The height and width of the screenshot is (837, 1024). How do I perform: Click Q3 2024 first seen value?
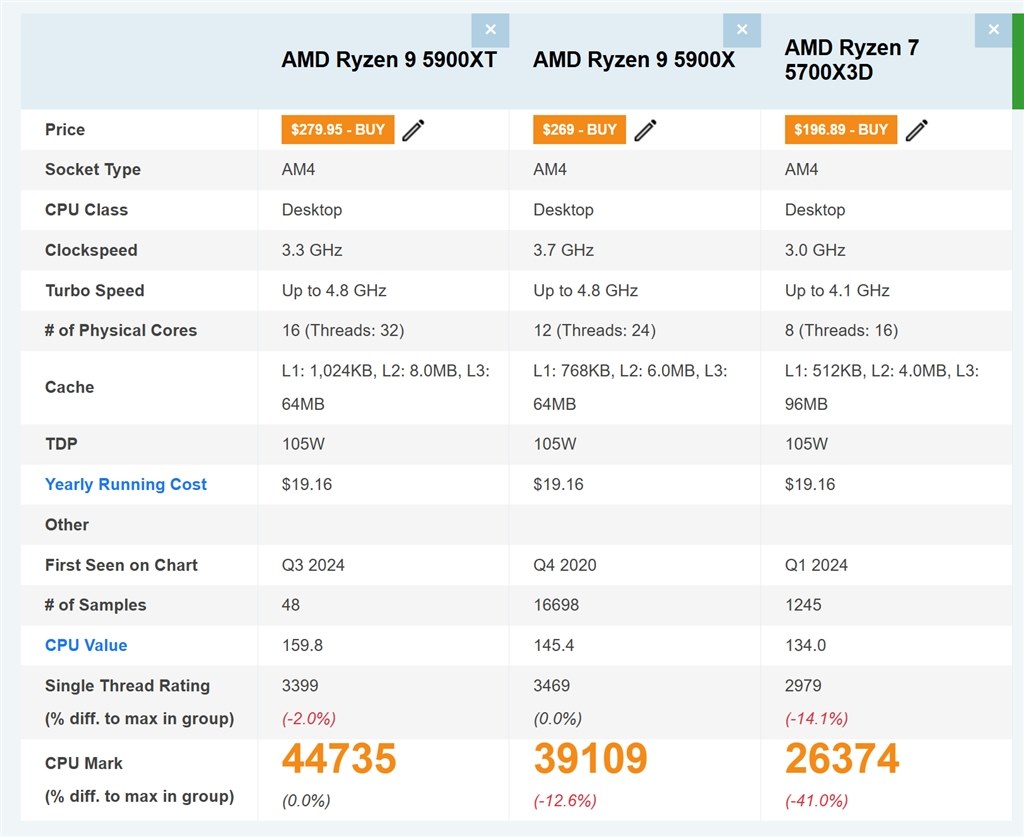click(x=313, y=565)
